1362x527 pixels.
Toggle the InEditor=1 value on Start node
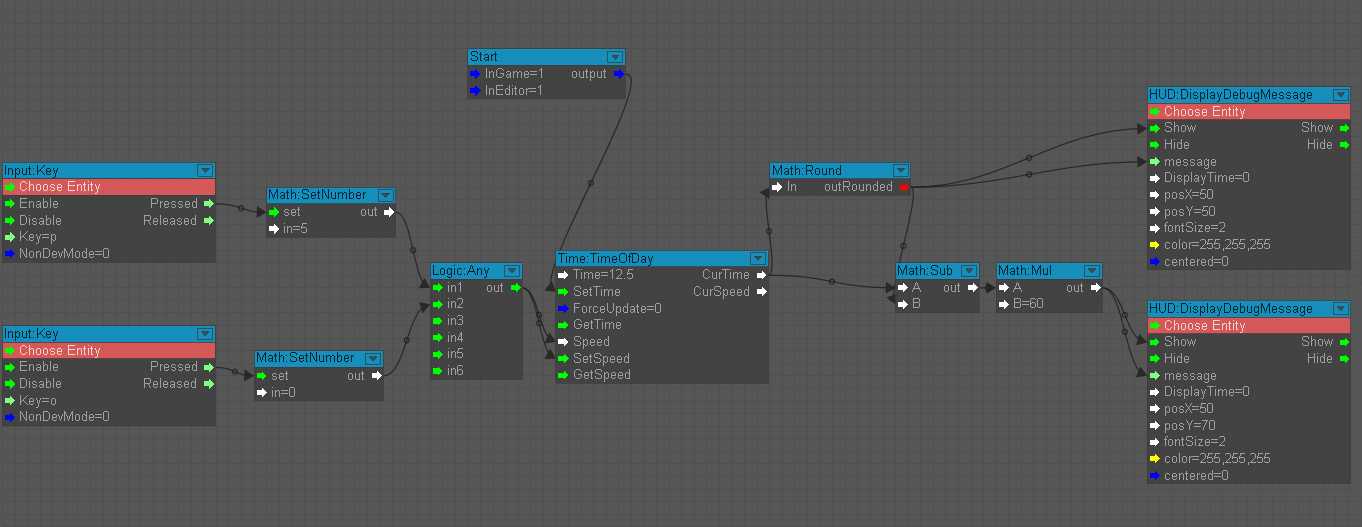(513, 91)
